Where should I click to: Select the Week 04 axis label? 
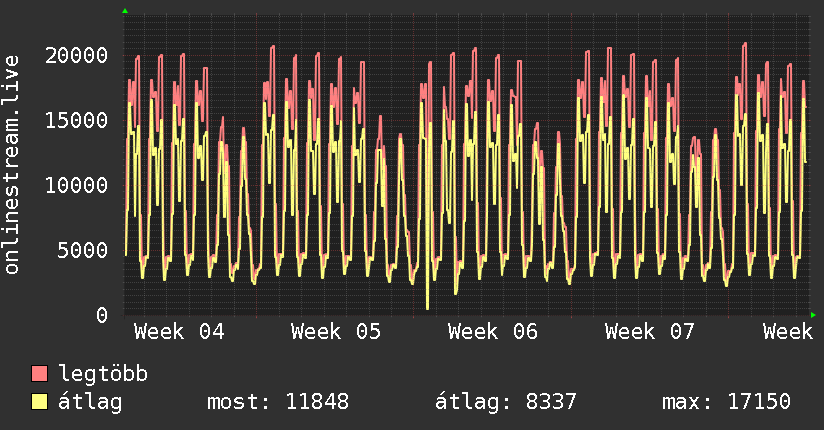click(179, 331)
